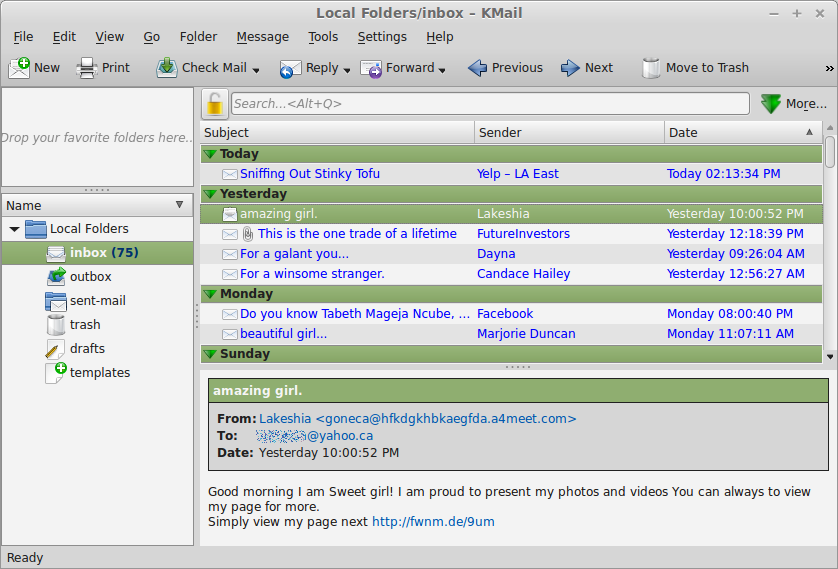Viewport: 838px width, 569px height.
Task: Click the New message icon
Action: 19,68
